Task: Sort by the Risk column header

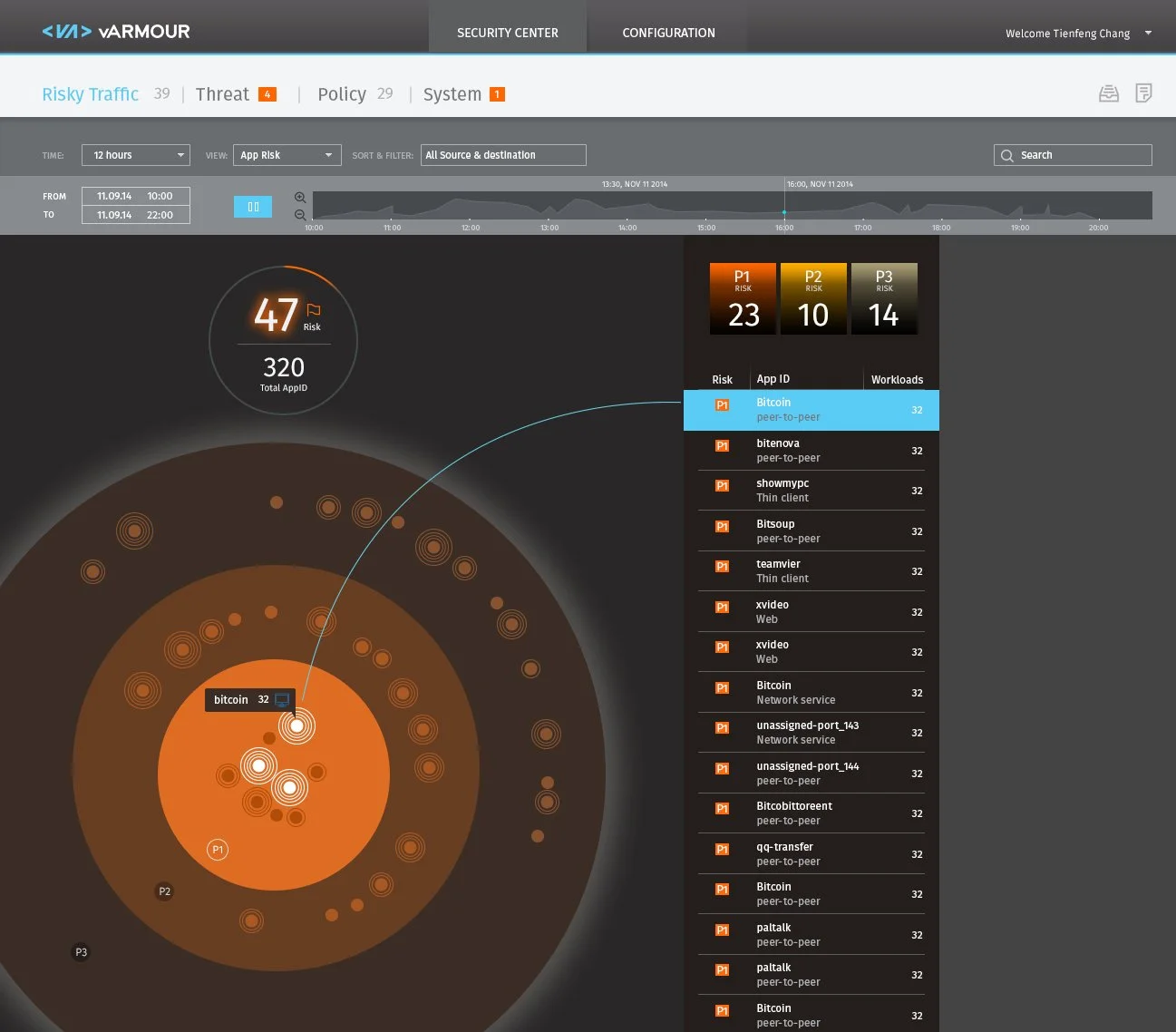Action: tap(722, 380)
